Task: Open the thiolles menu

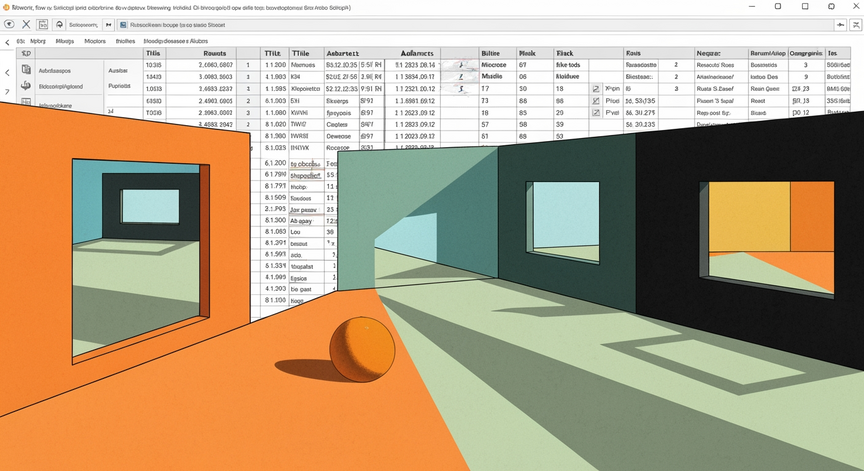Action: point(125,41)
